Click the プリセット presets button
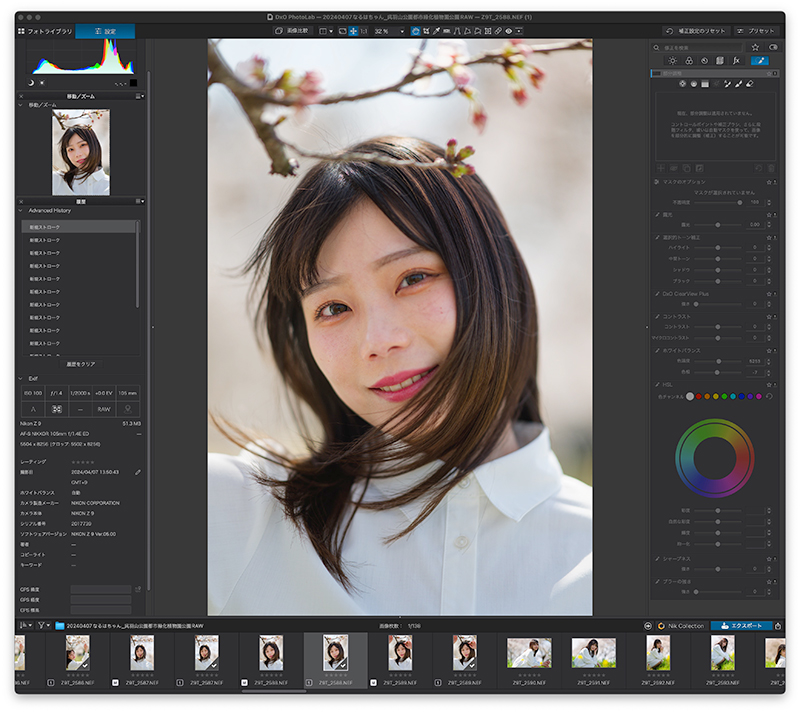This screenshot has width=800, height=712. [756, 31]
